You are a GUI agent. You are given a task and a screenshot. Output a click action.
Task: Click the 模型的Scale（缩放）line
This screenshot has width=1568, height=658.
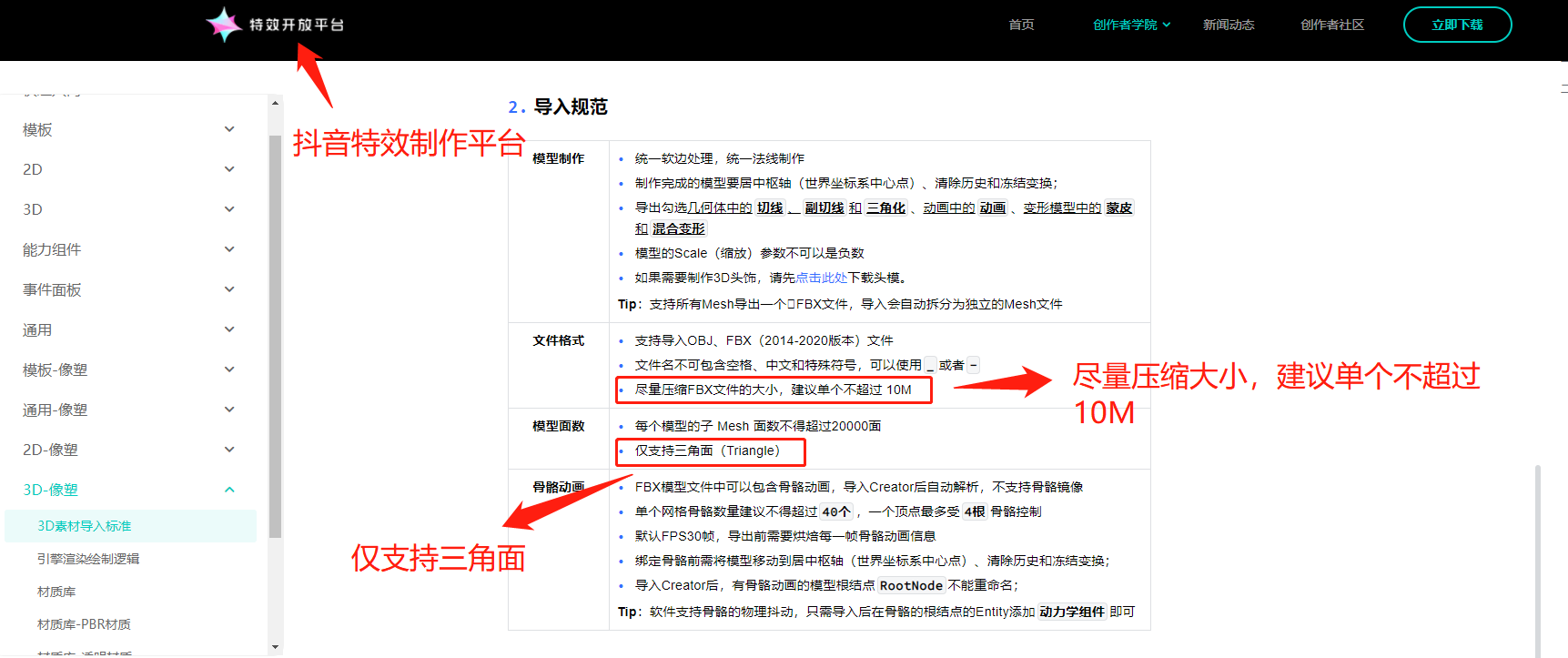click(x=749, y=253)
